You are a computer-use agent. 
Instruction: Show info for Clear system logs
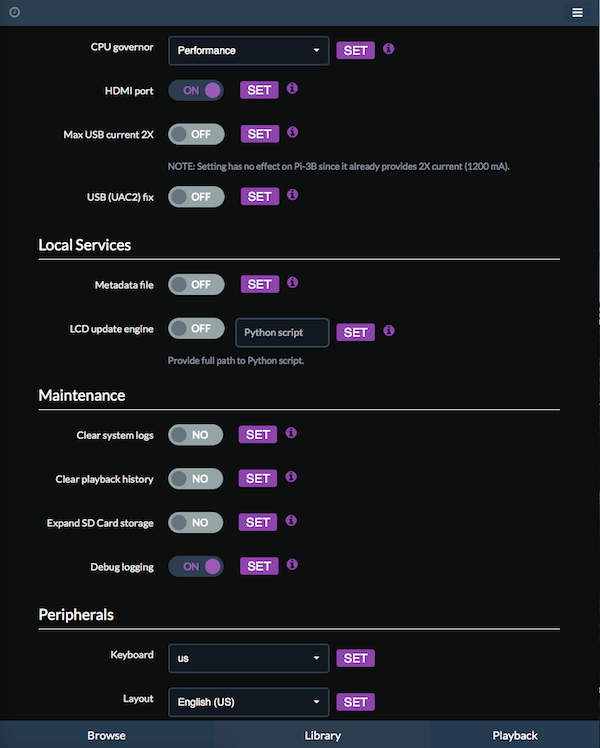[x=291, y=433]
